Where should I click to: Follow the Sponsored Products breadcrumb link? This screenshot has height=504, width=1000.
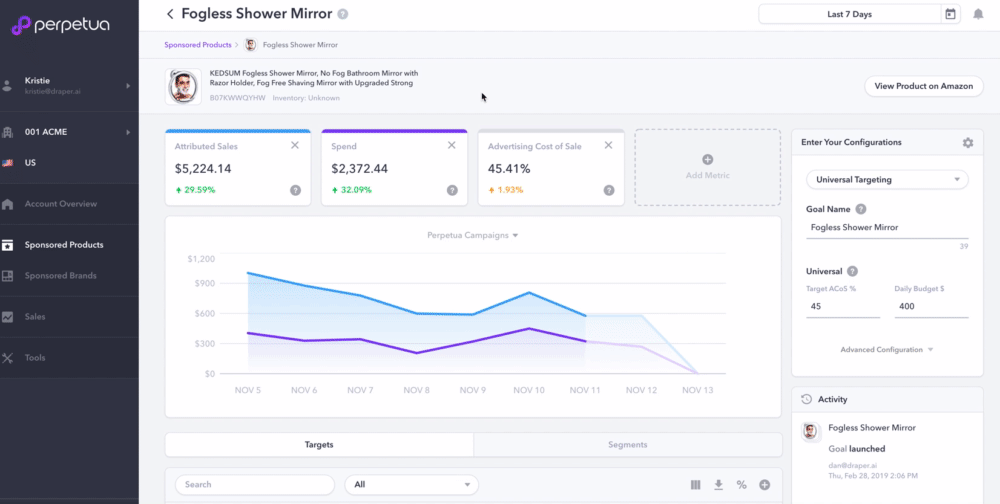coord(198,45)
